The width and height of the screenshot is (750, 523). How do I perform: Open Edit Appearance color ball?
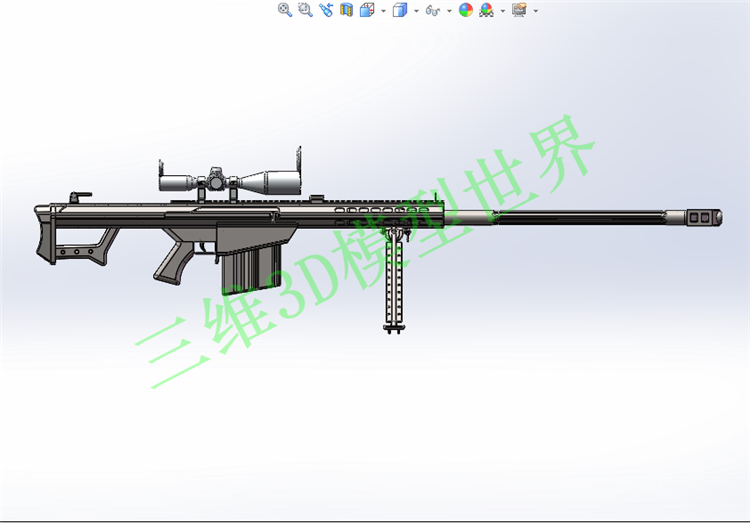[x=465, y=10]
